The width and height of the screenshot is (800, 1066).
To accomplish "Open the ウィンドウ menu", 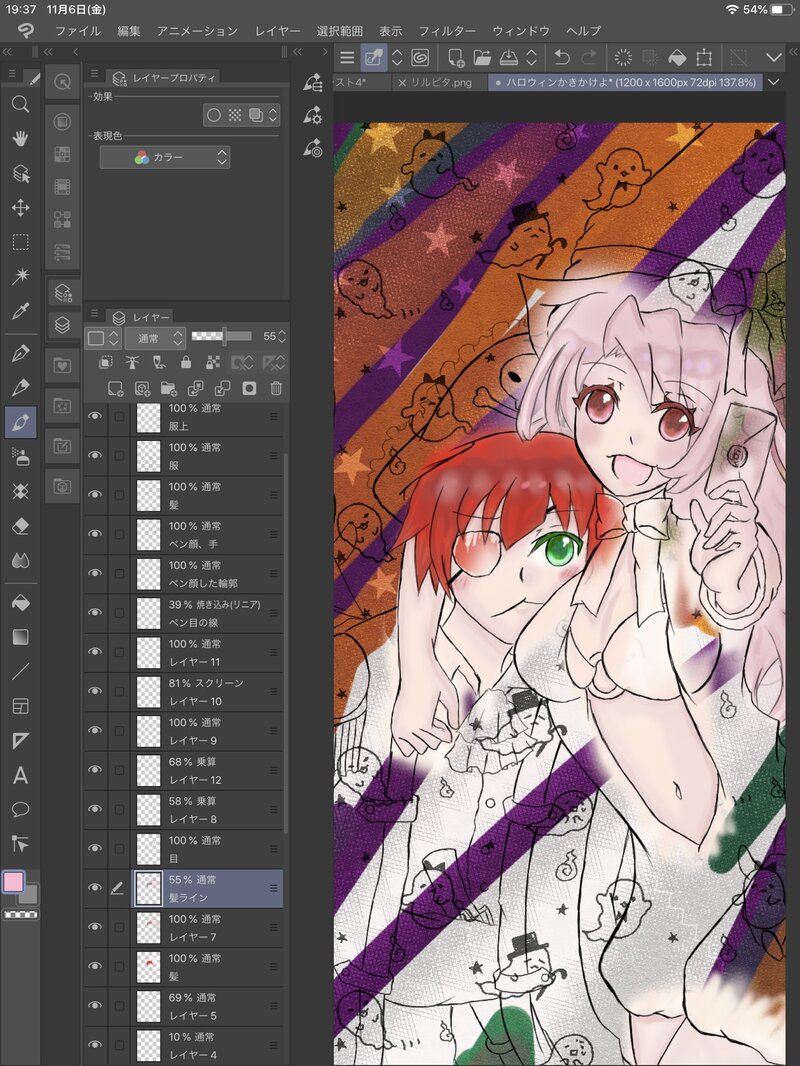I will point(521,31).
